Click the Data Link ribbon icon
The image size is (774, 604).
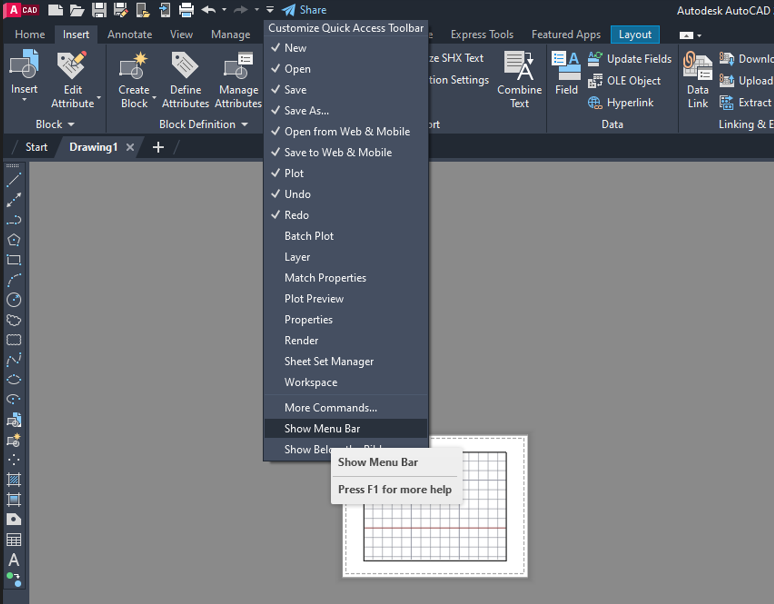point(697,65)
